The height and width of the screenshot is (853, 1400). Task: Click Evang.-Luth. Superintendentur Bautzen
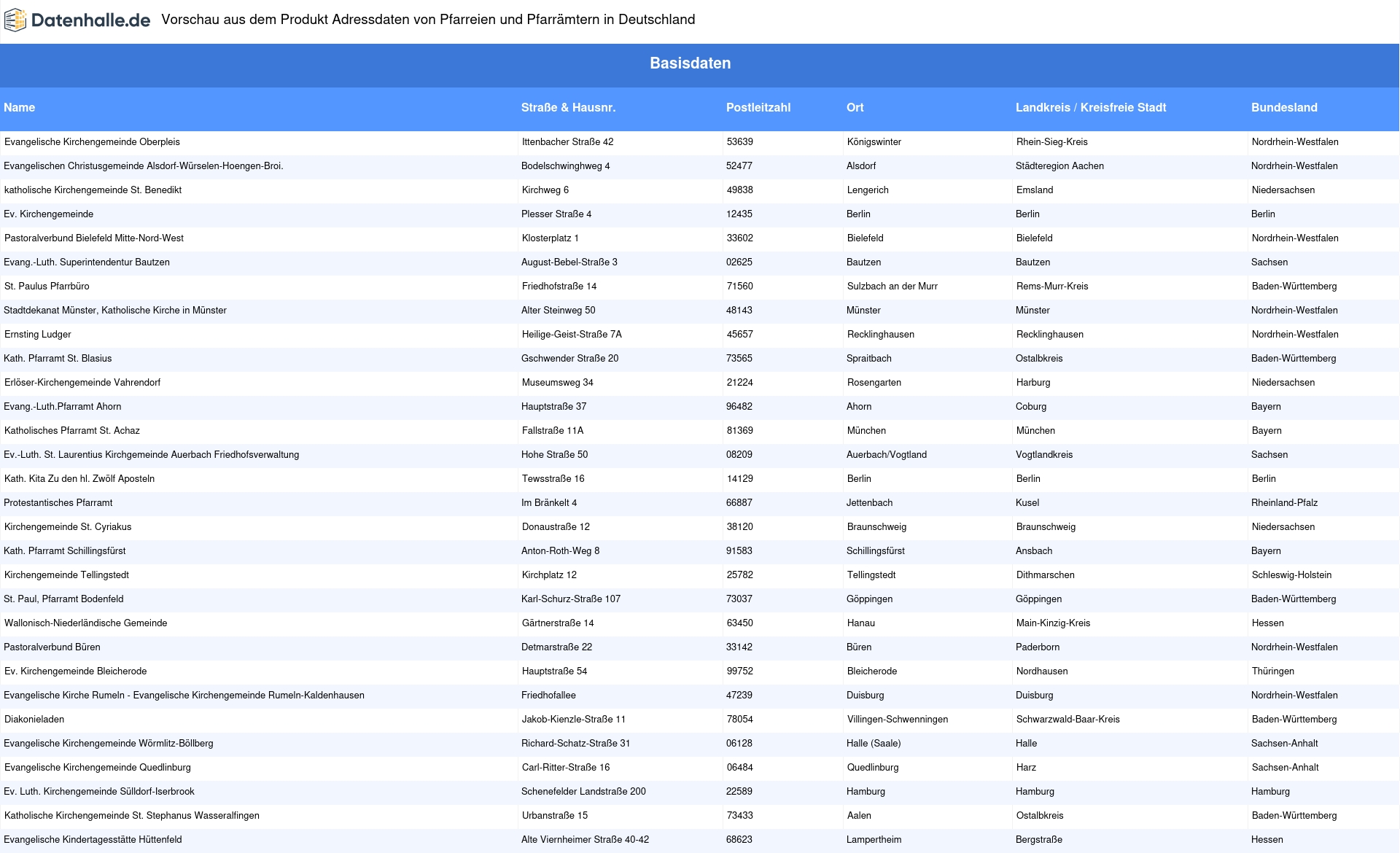(87, 262)
